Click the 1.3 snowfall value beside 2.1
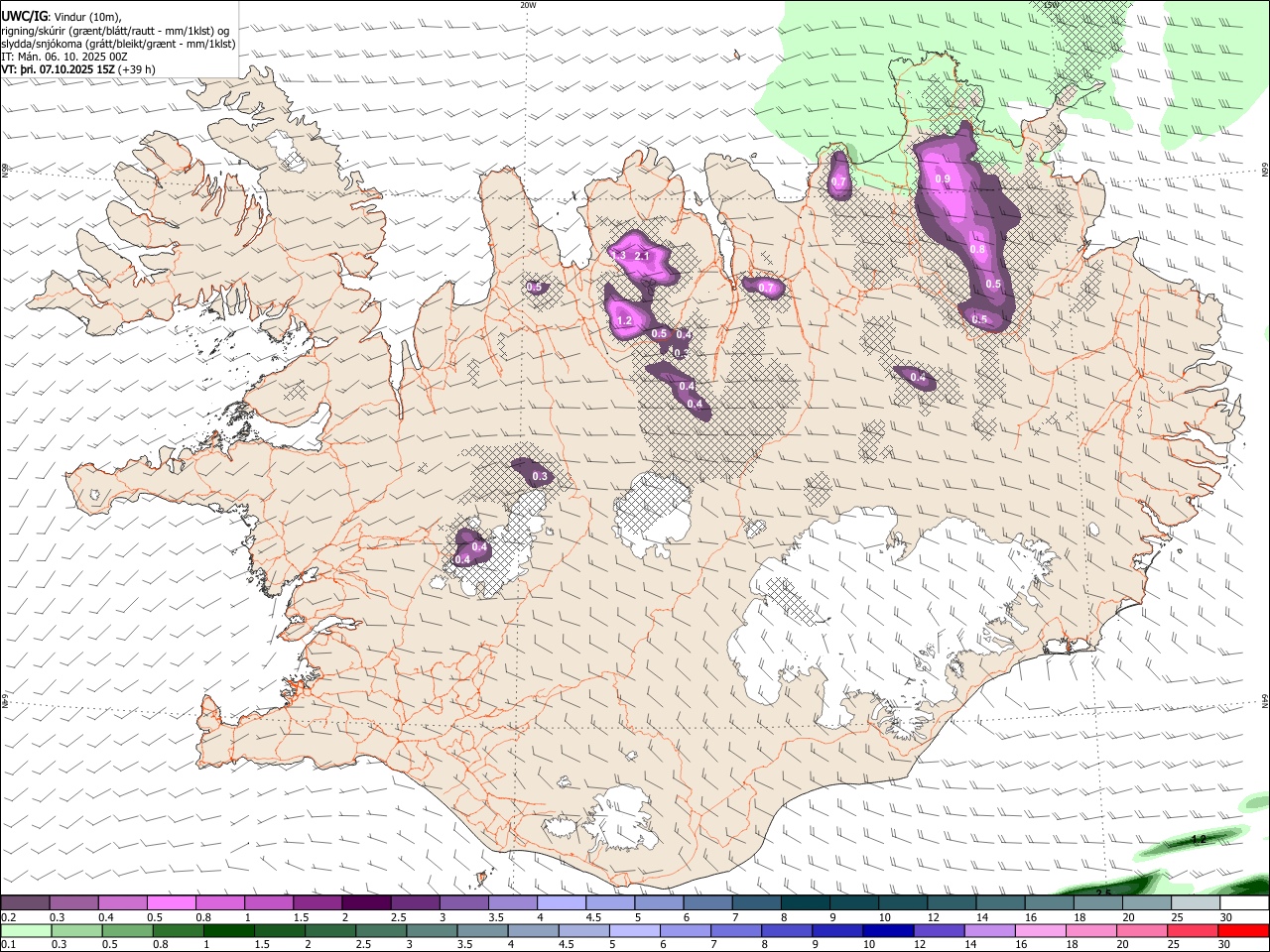Screen dimensions: 1270x952 (619, 256)
